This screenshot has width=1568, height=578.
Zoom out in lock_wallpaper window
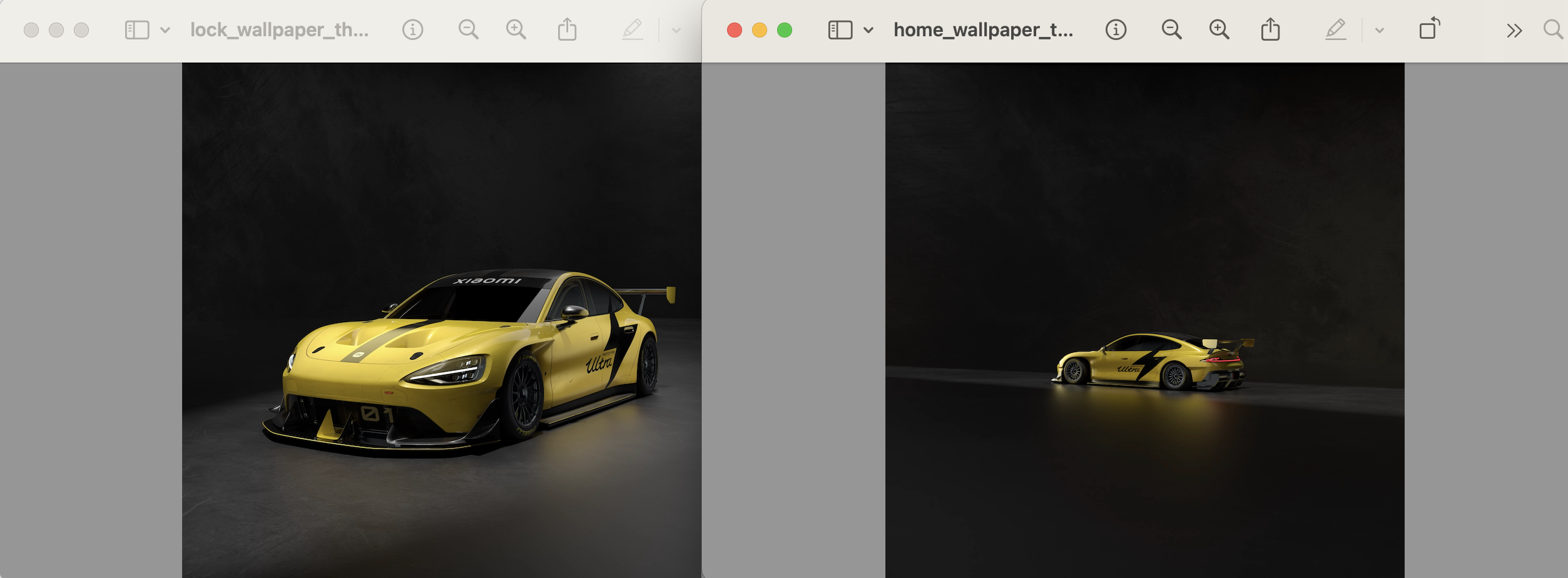[x=468, y=30]
